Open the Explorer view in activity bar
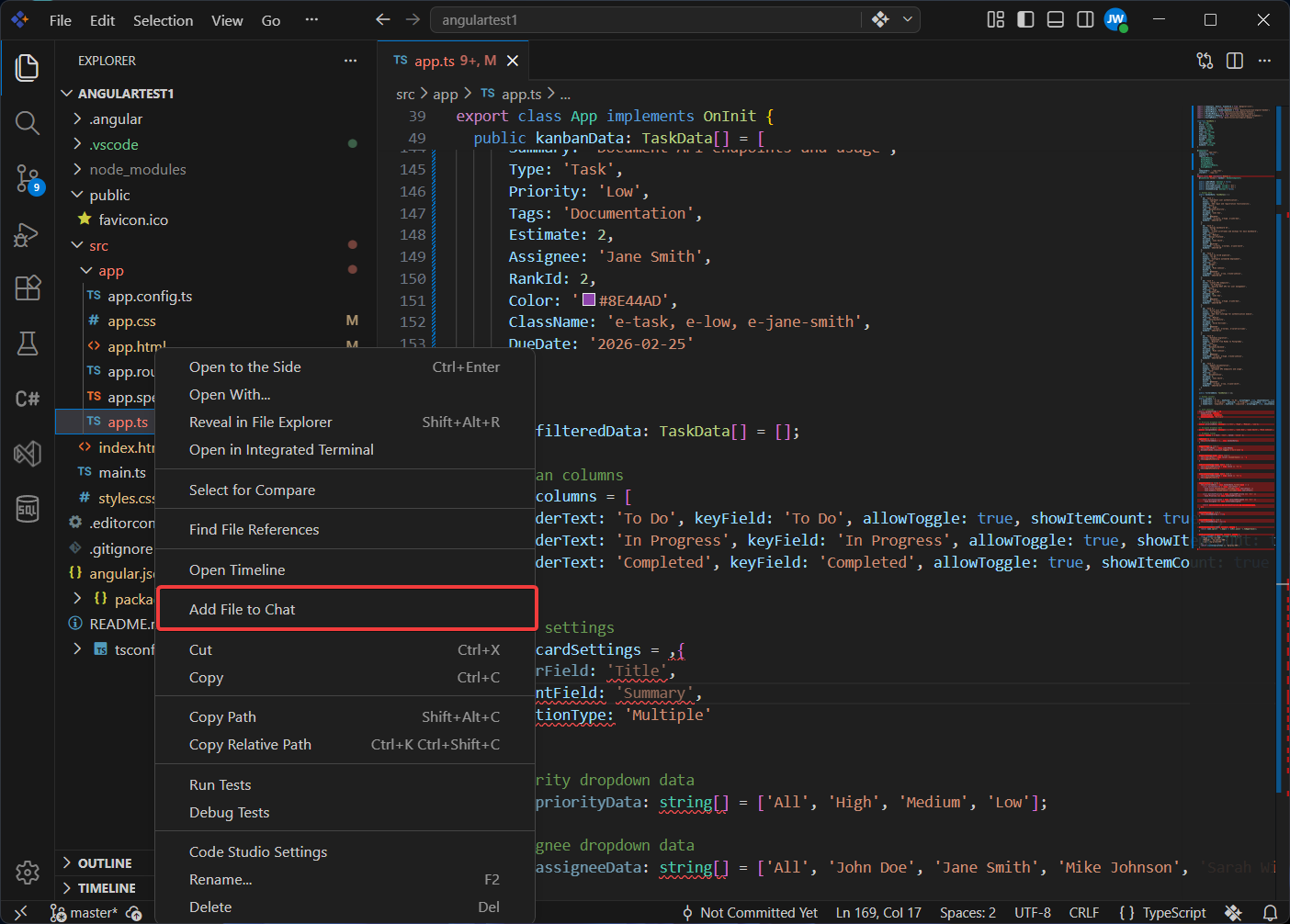Viewport: 1290px width, 924px height. click(28, 68)
